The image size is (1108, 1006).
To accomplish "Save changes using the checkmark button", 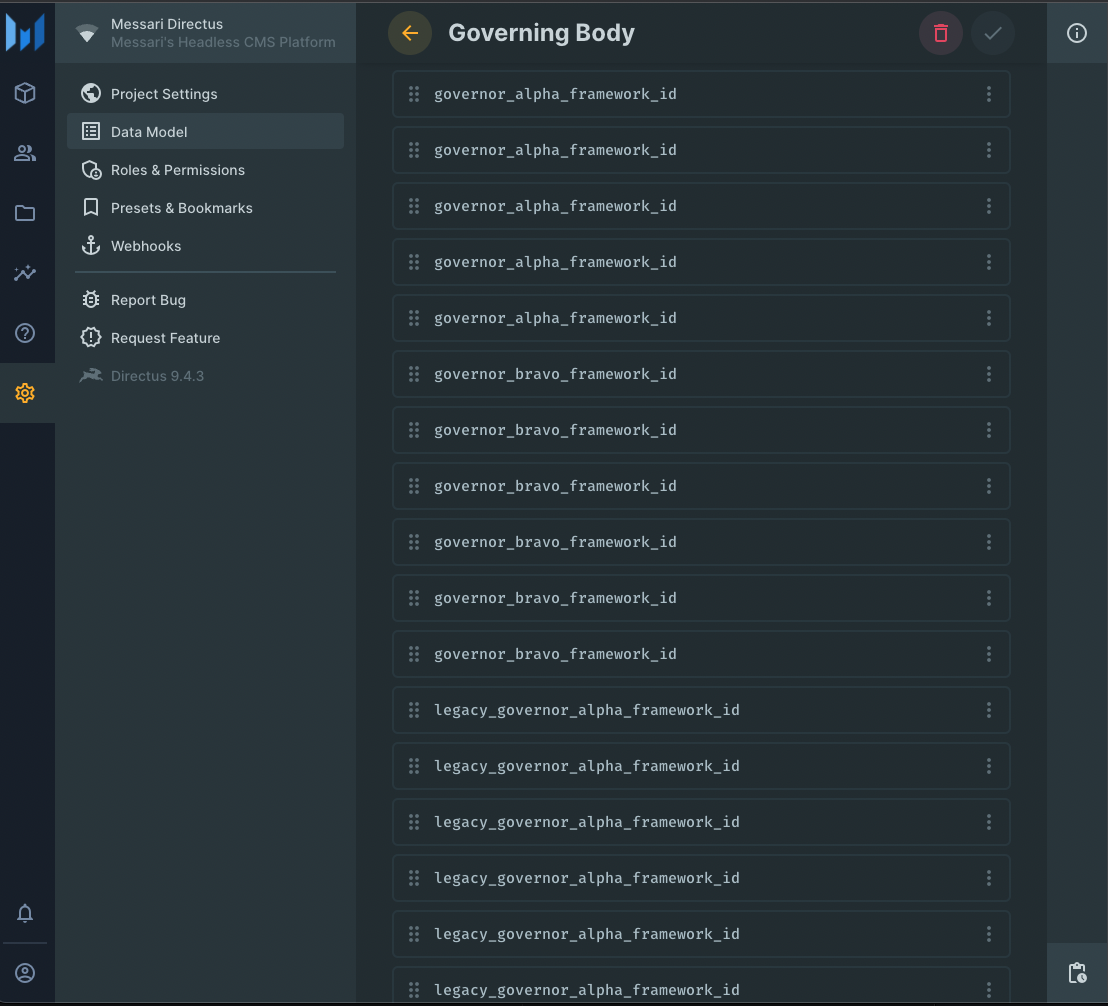I will click(993, 33).
